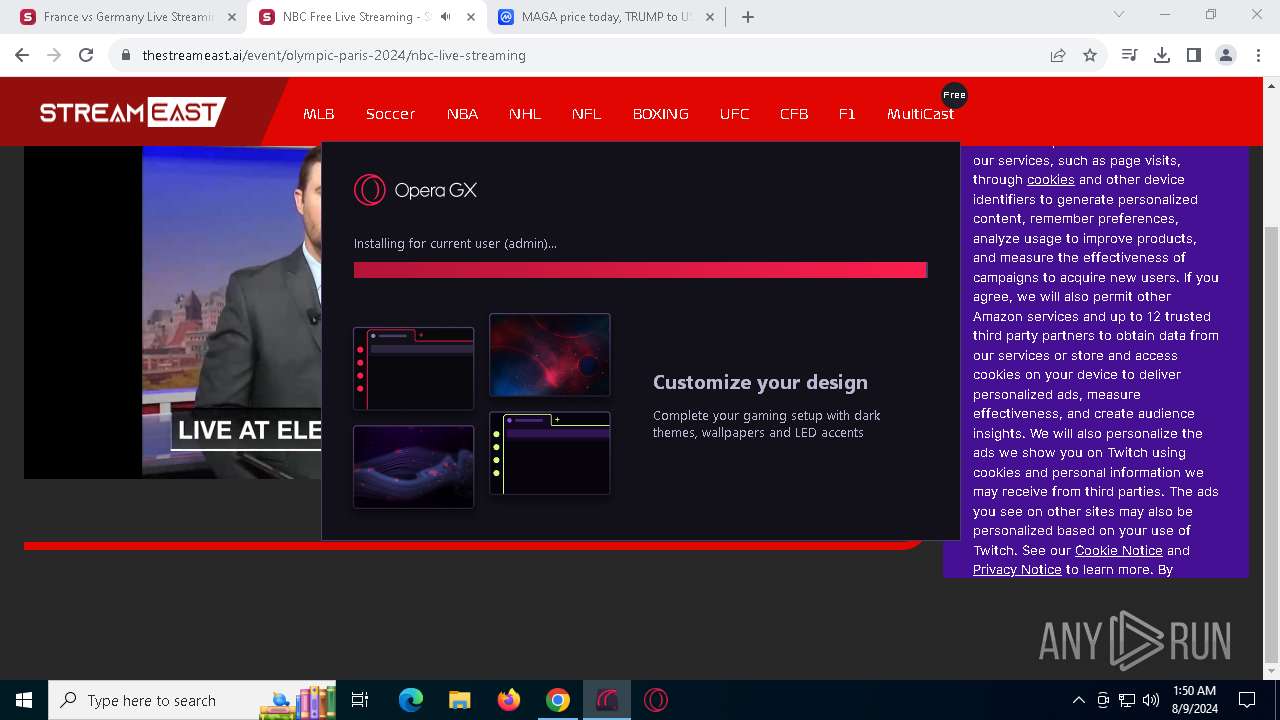Open the Windows Start menu
Image resolution: width=1280 pixels, height=720 pixels.
tap(24, 700)
